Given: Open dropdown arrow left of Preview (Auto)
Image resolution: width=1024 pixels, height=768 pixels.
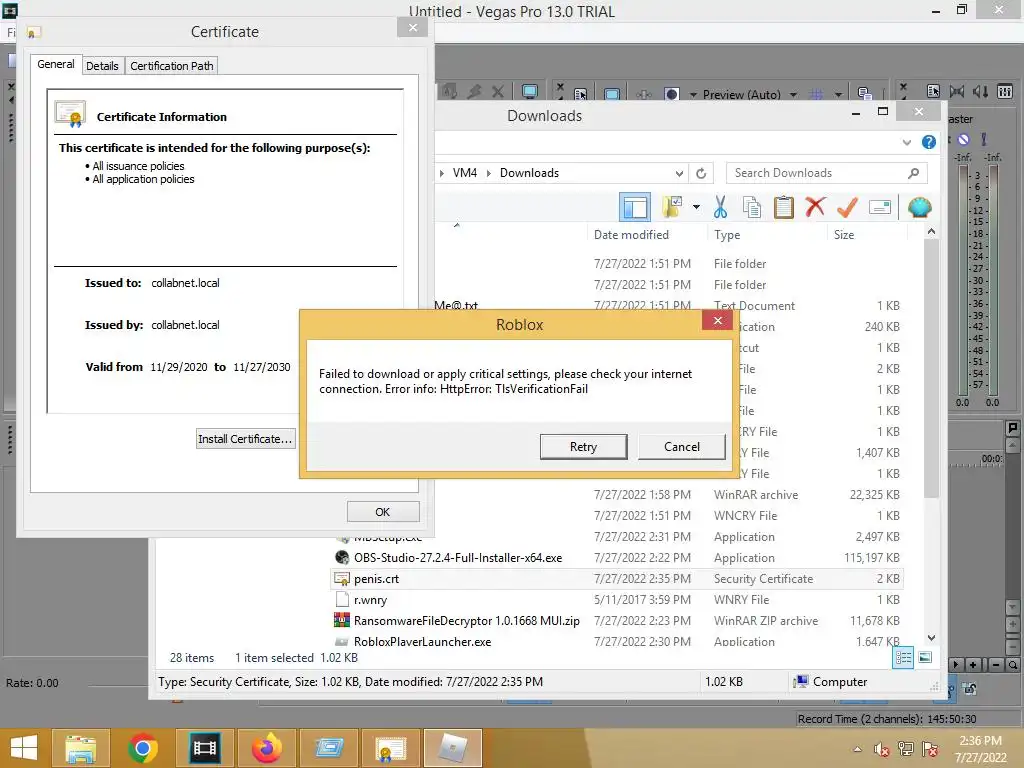Looking at the screenshot, I should (693, 95).
